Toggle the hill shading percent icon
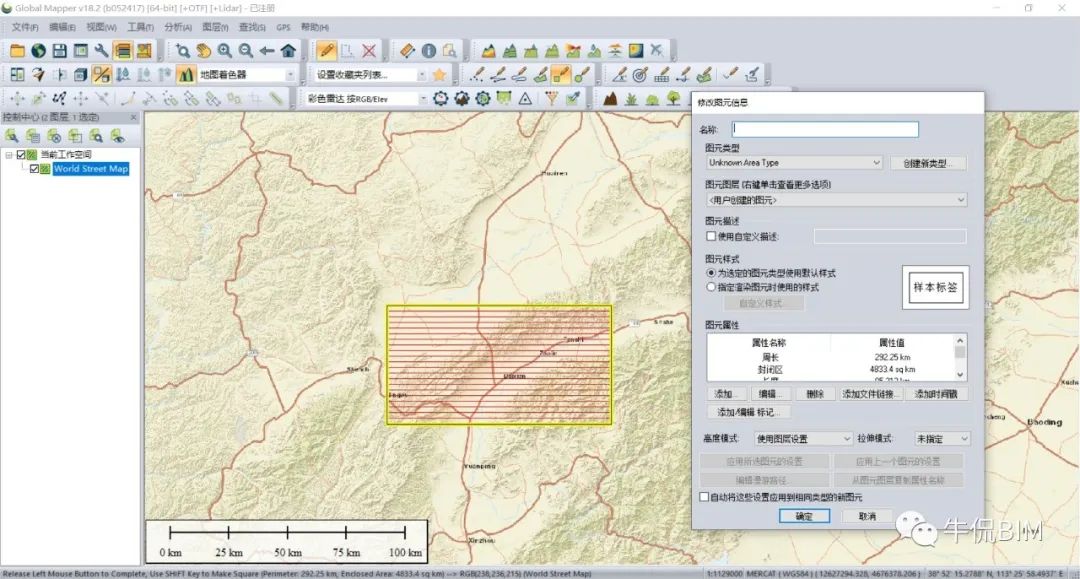The image size is (1080, 579). click(102, 74)
